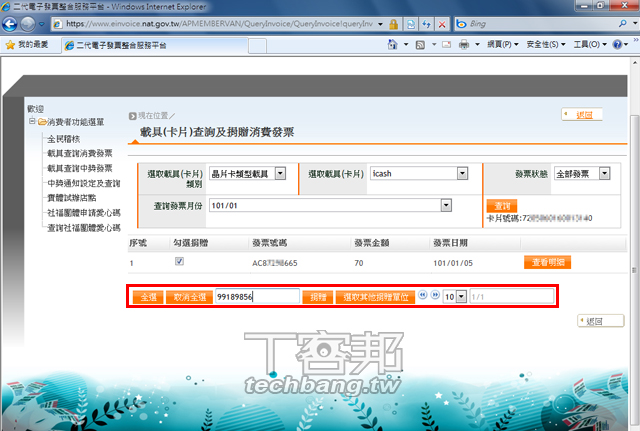Open 載具查詢中獎發票 in the sidebar

80,168
